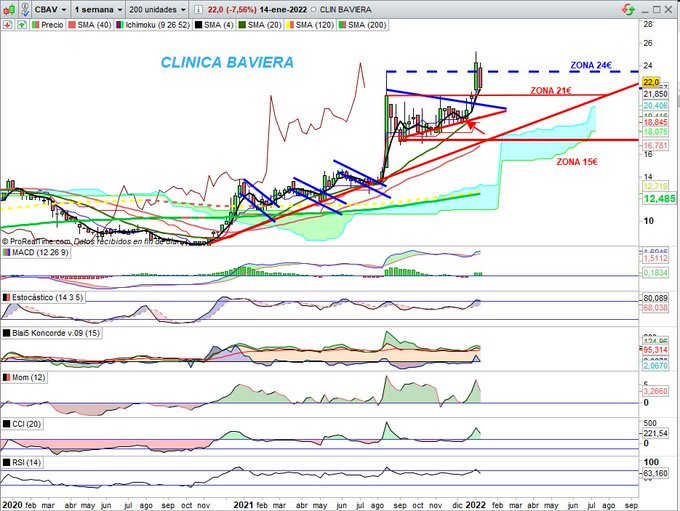Click the CLIN BAVIERA name in header
This screenshot has width=680, height=511.
[x=345, y=9]
